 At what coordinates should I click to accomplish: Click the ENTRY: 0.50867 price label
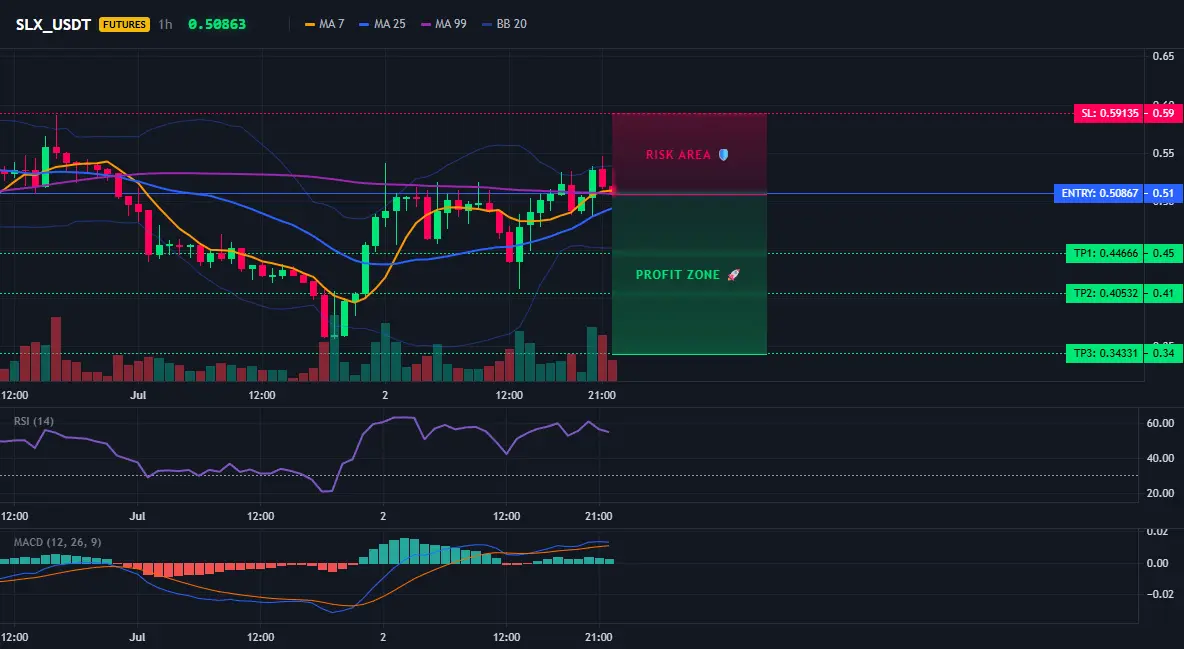[x=1099, y=193]
